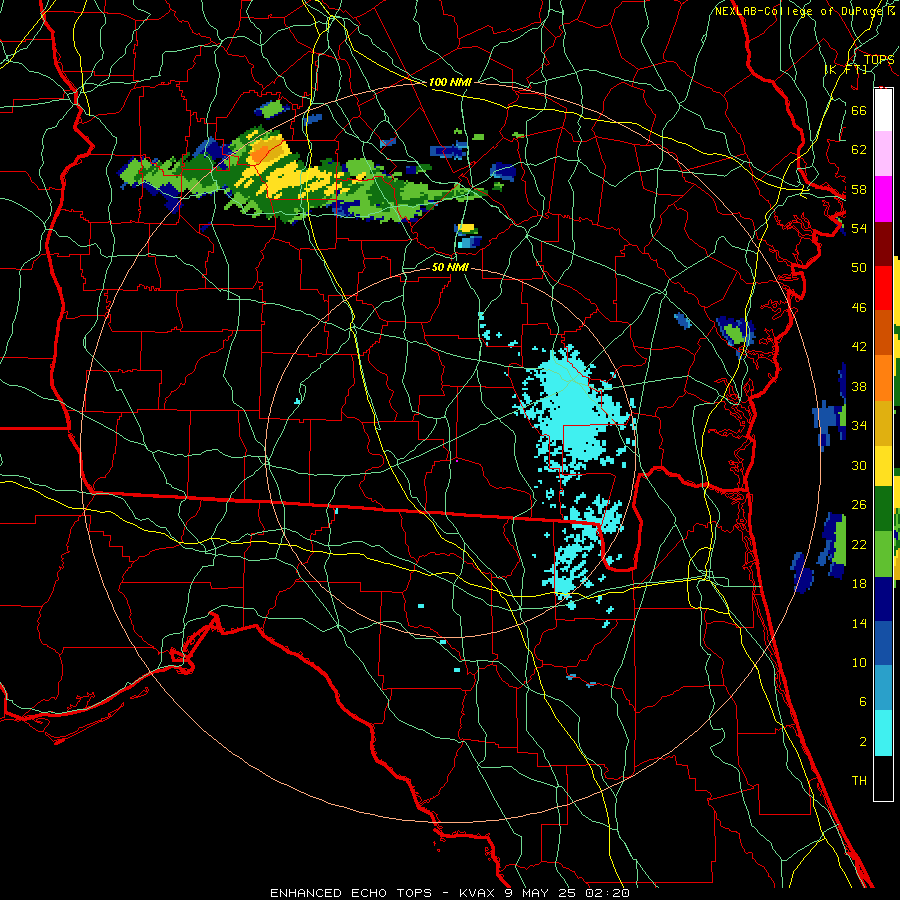Click the 66 value on the scale
Image resolution: width=900 pixels, height=900 pixels.
859,110
